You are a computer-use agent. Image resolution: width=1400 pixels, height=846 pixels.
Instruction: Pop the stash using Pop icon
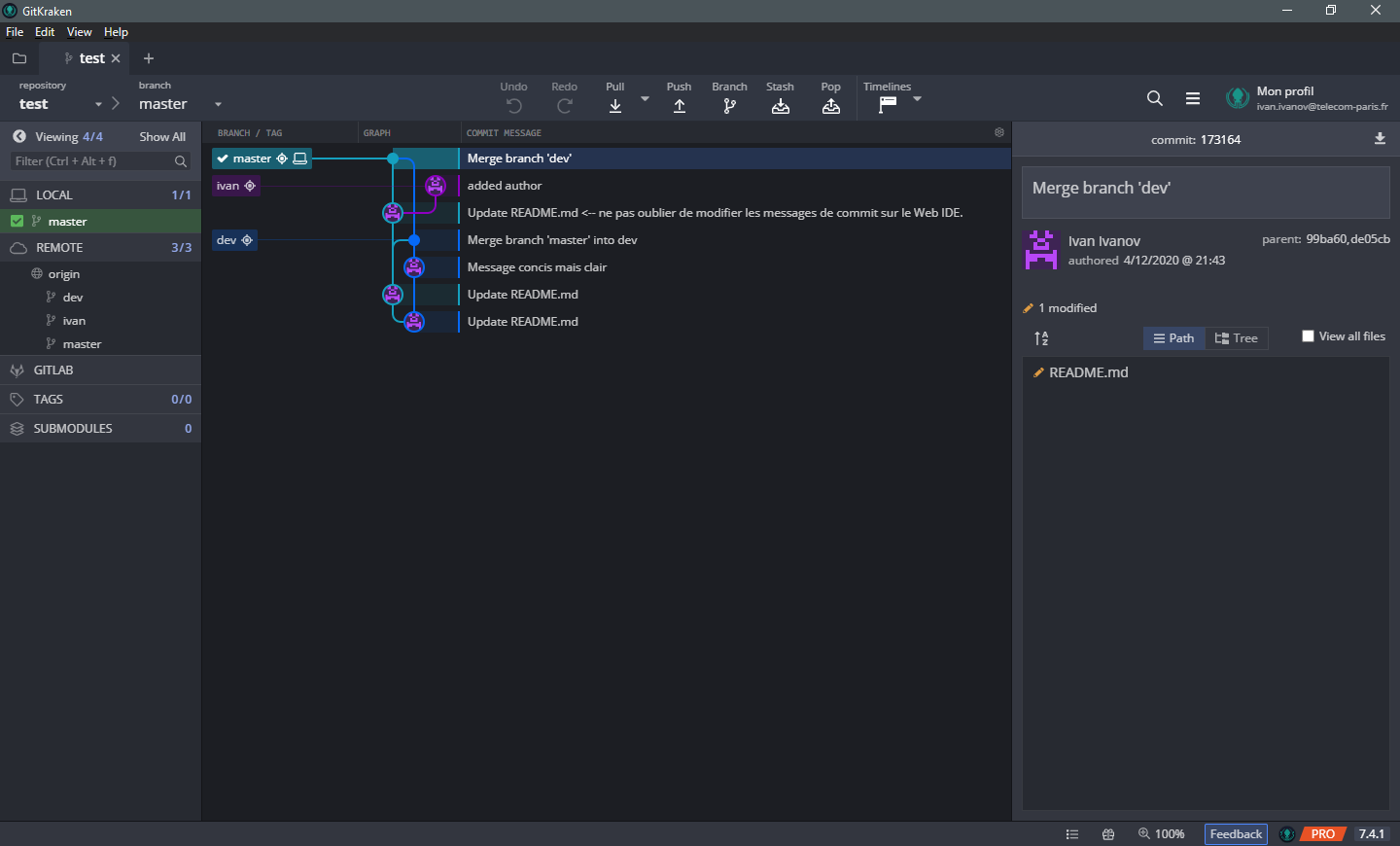(831, 106)
